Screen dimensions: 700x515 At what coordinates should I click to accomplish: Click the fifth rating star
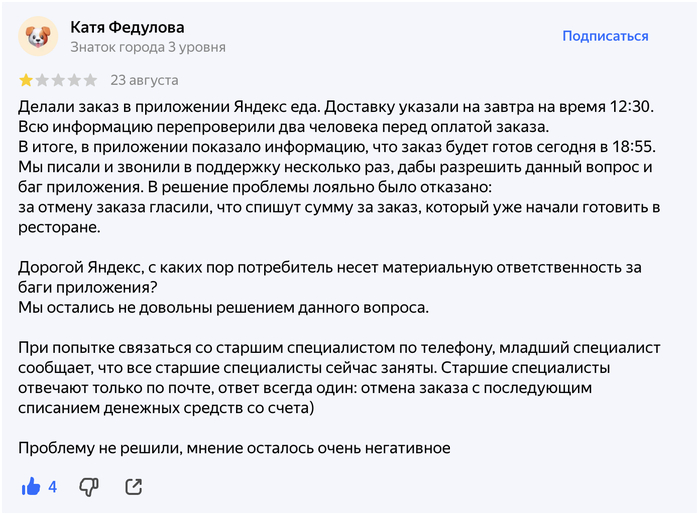coord(90,80)
